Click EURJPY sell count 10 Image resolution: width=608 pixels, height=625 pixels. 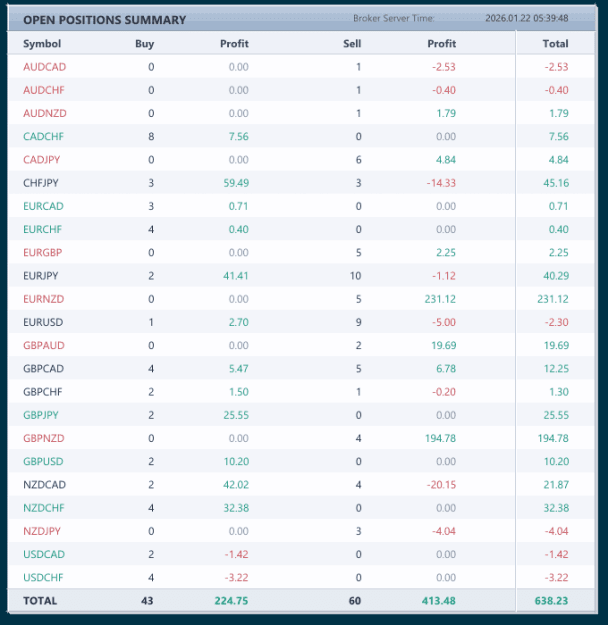pos(355,275)
